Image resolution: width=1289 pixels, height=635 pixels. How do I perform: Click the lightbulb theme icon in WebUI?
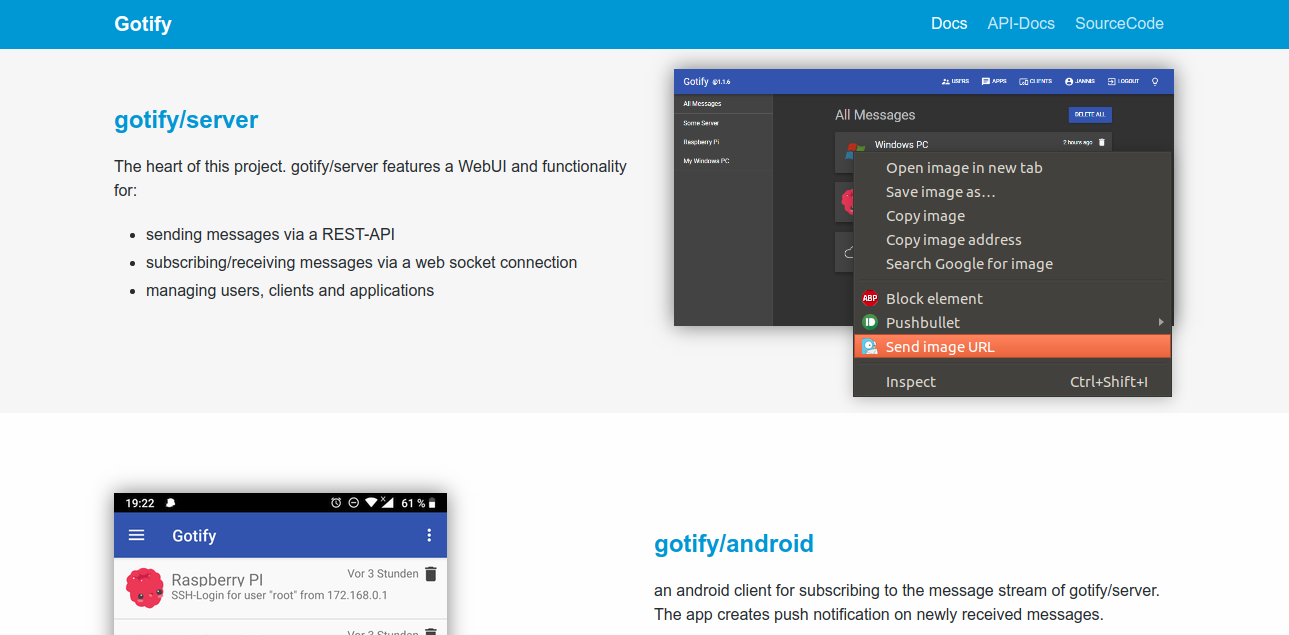(1155, 81)
